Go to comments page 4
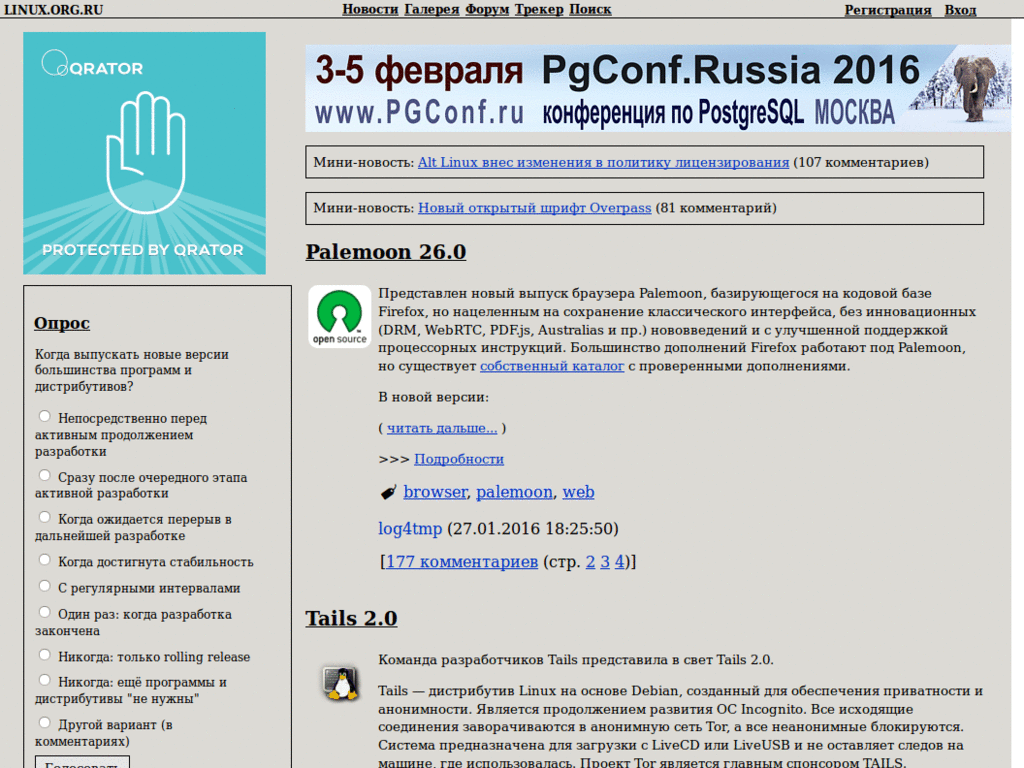 [x=619, y=562]
